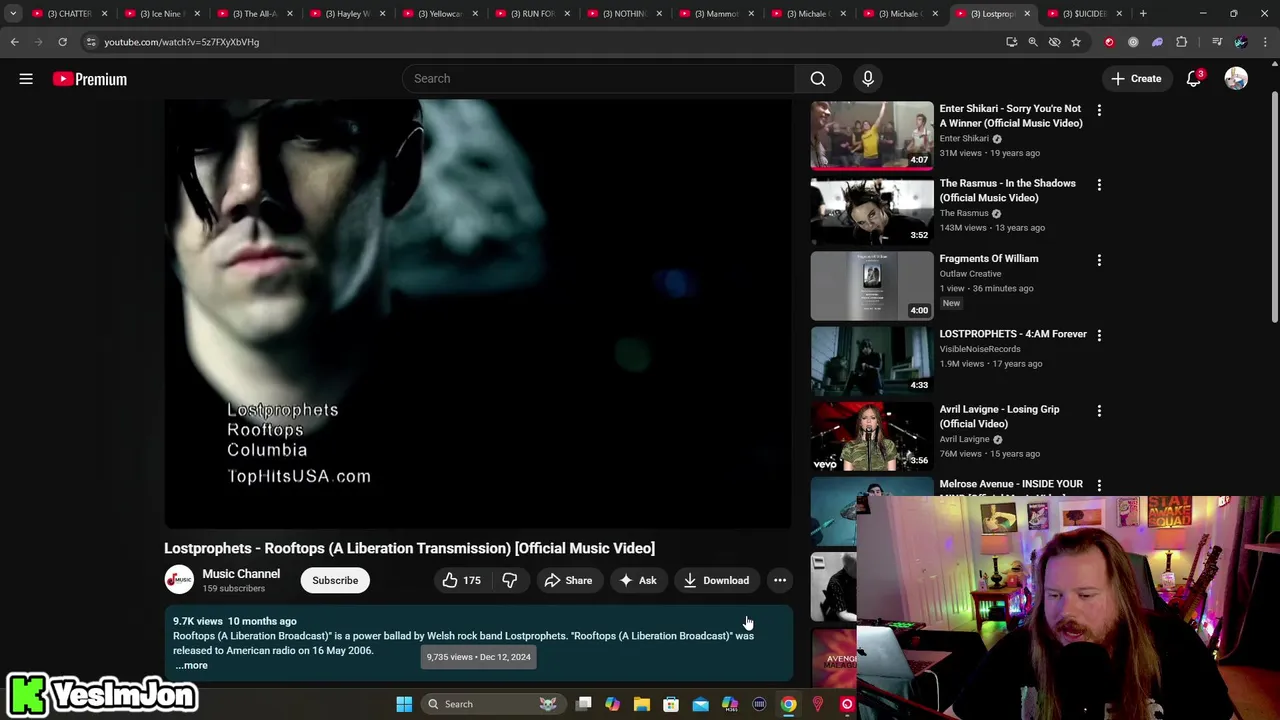
Task: Switch to the Hayley W tab
Action: (x=347, y=13)
